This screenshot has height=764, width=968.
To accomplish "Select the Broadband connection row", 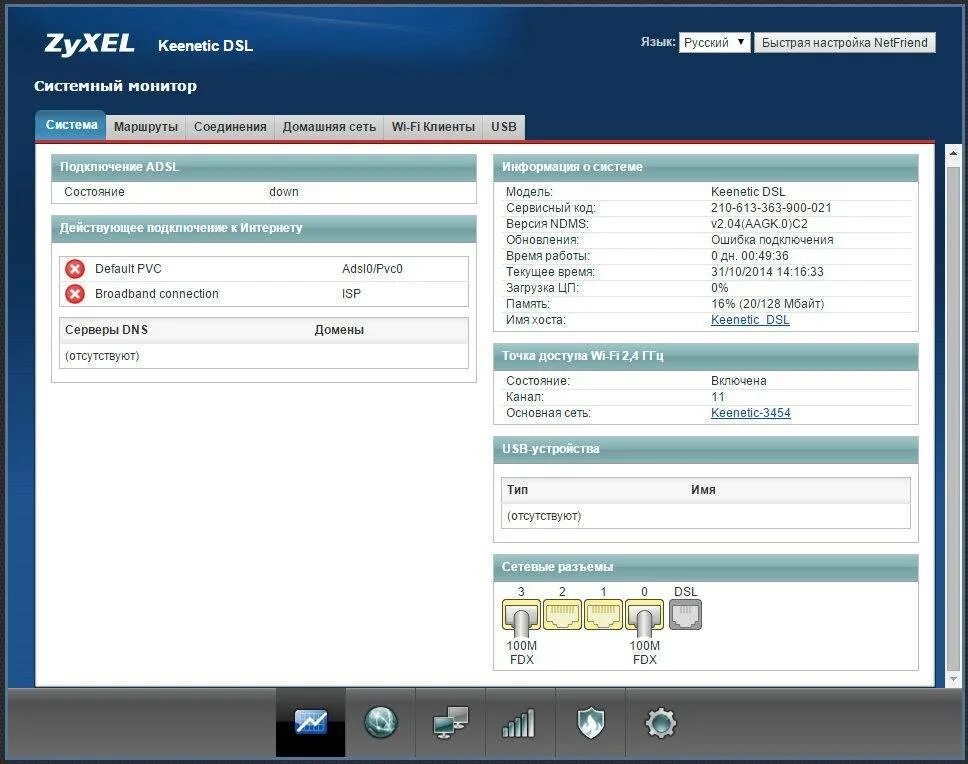I will [x=264, y=294].
